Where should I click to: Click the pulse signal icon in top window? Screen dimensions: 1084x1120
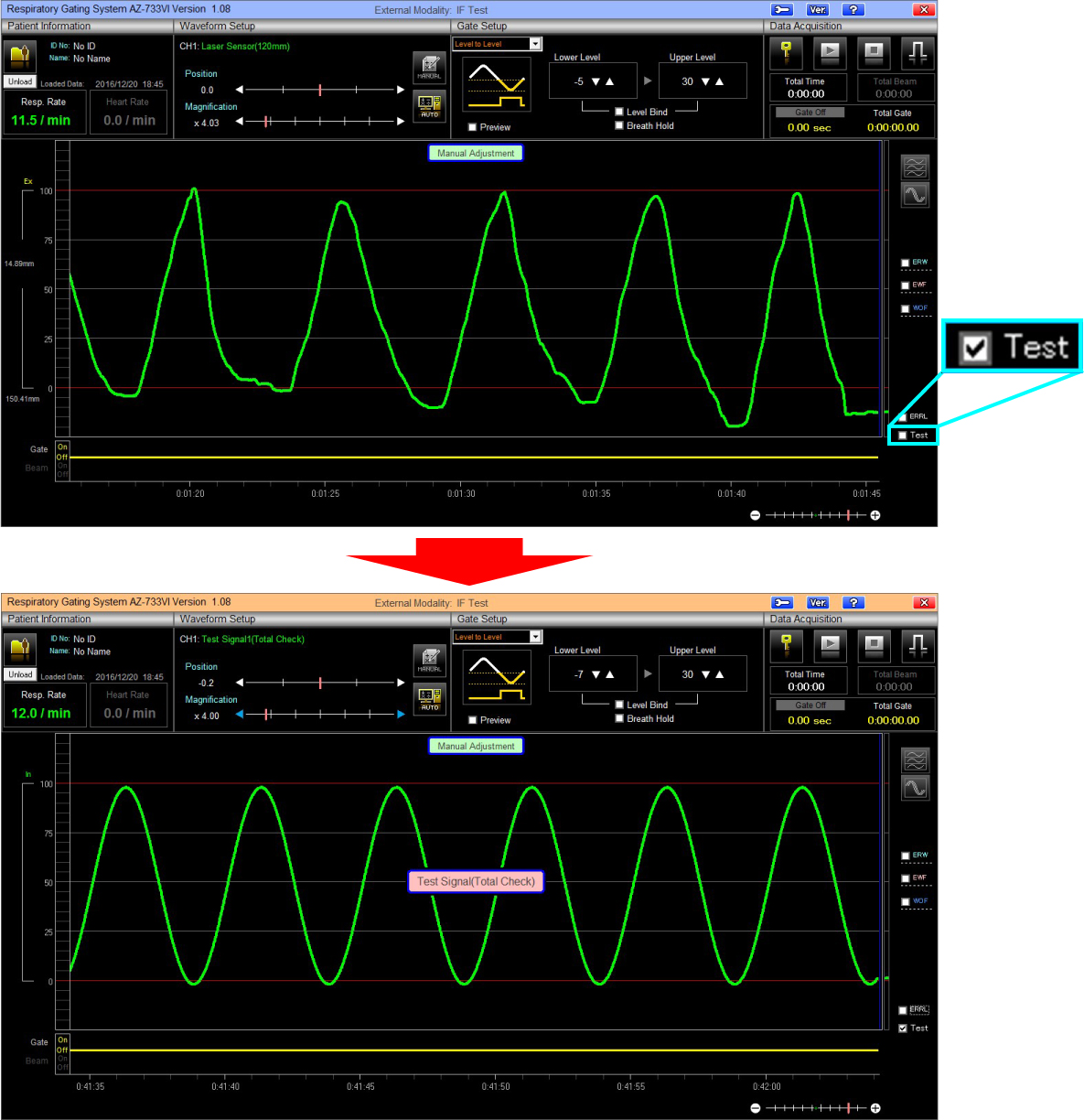click(917, 54)
